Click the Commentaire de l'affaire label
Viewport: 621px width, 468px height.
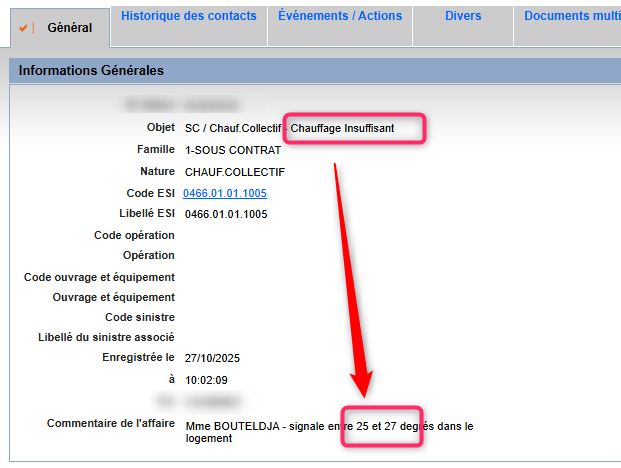point(111,424)
